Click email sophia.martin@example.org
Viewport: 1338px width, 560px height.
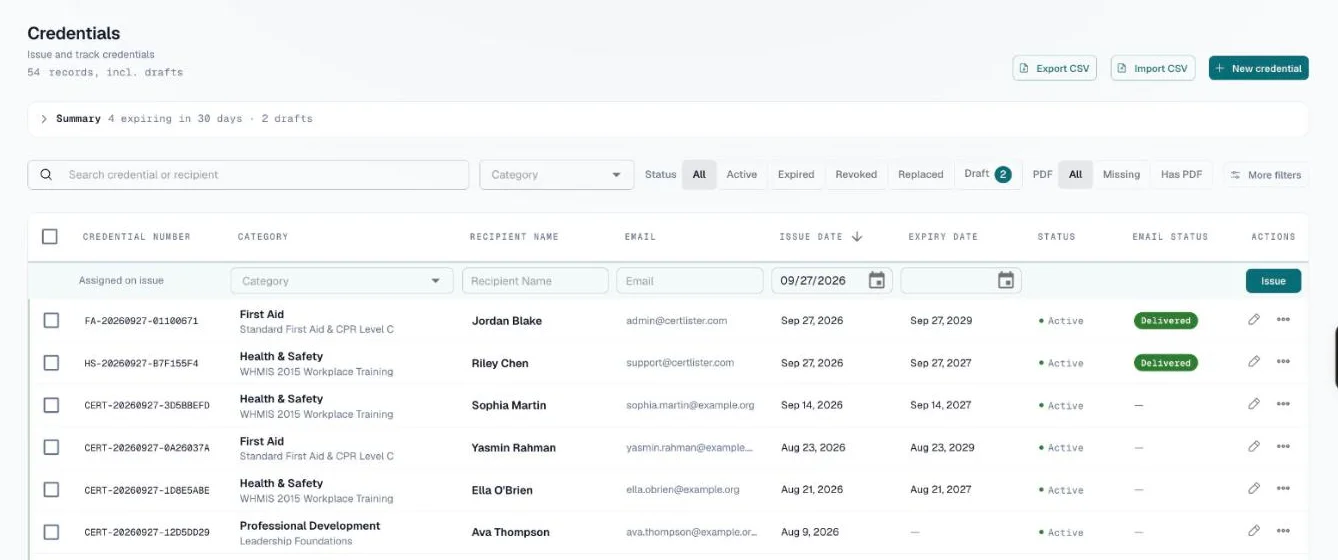pyautogui.click(x=690, y=405)
